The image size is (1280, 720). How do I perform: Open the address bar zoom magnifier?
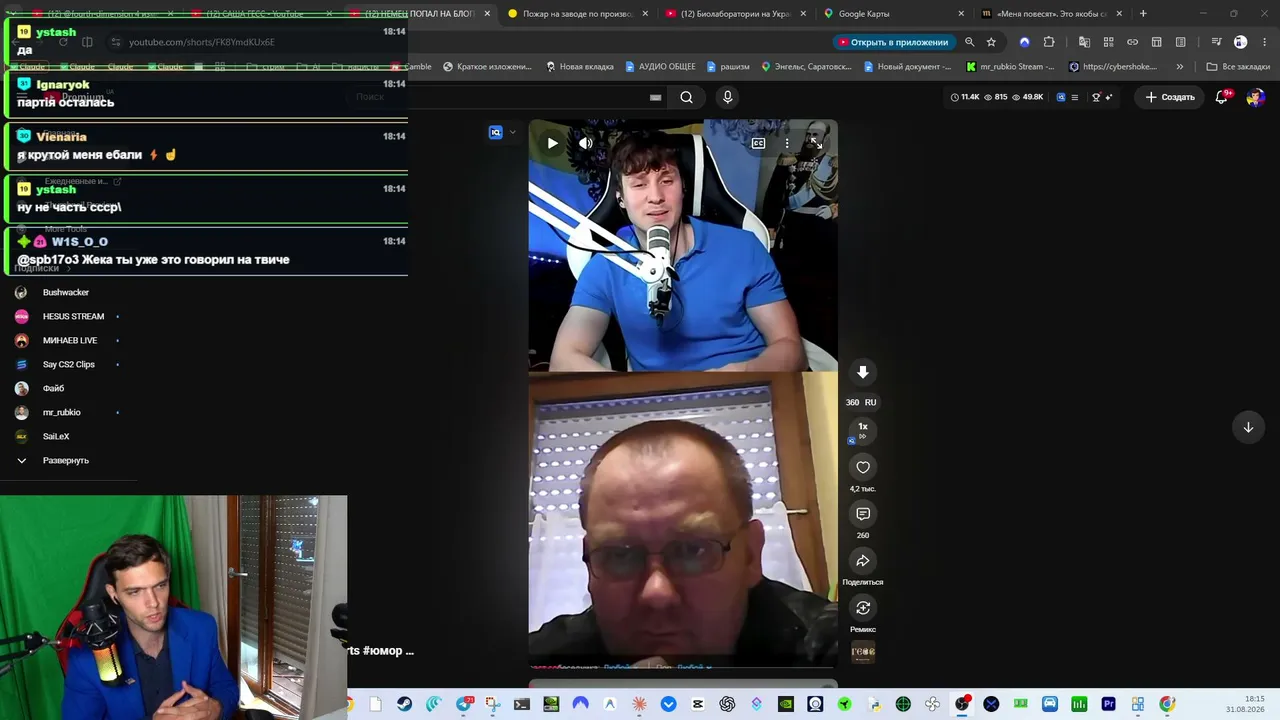coord(969,42)
